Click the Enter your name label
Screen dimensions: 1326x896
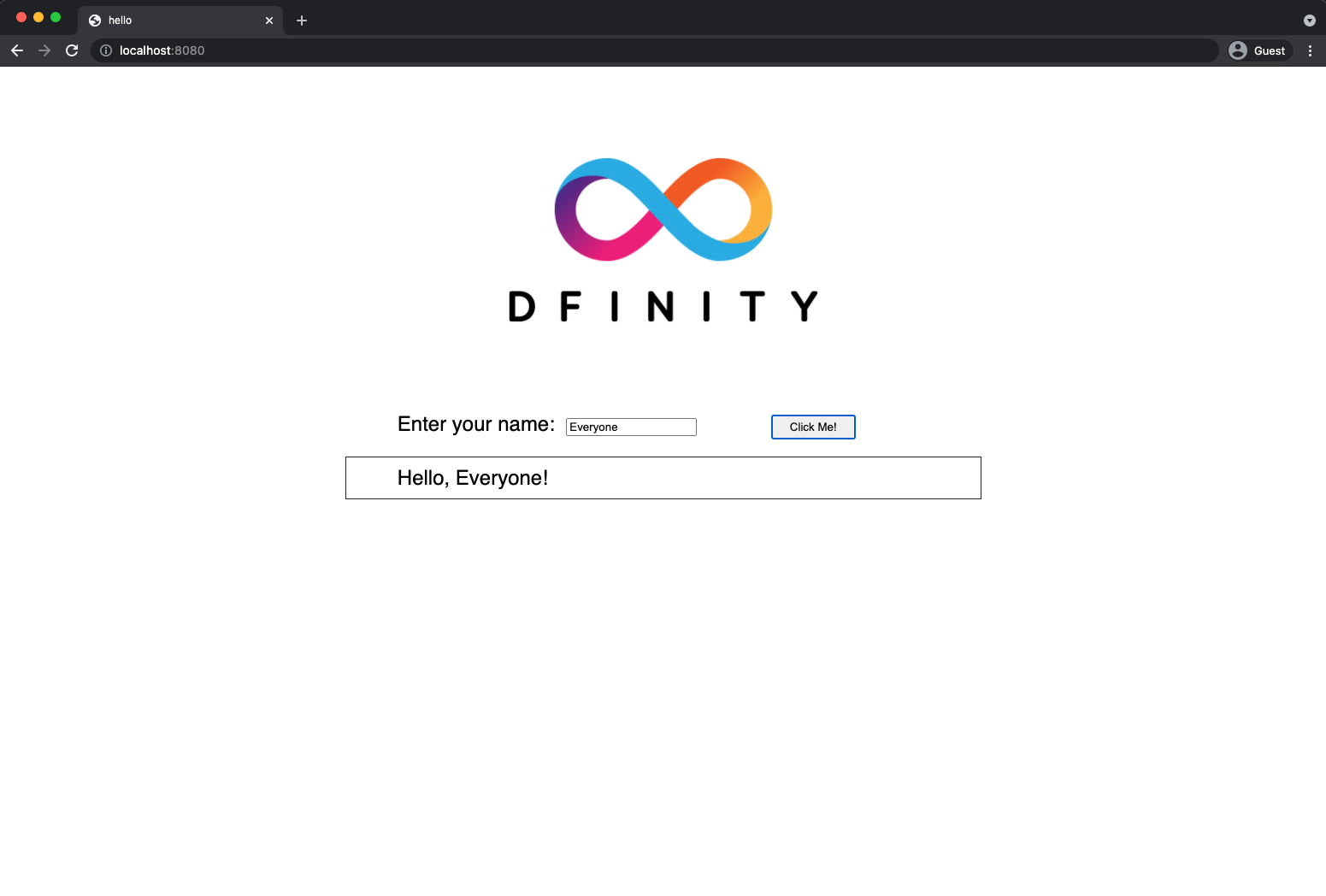pyautogui.click(x=475, y=425)
